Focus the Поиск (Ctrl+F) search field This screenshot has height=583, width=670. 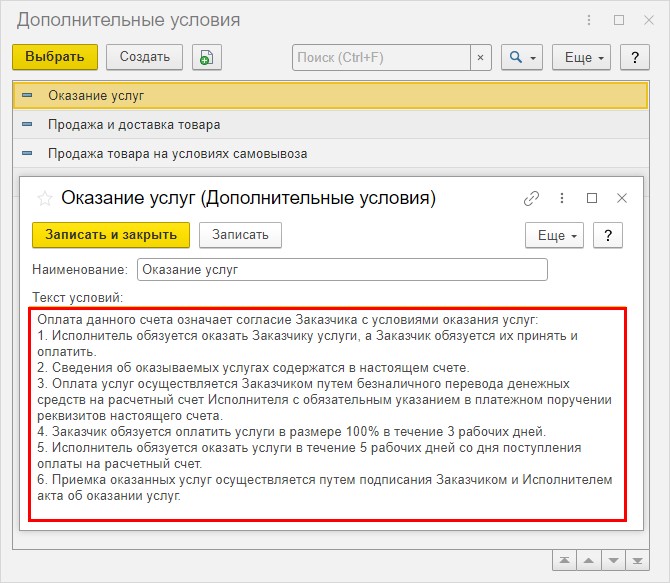(381, 57)
